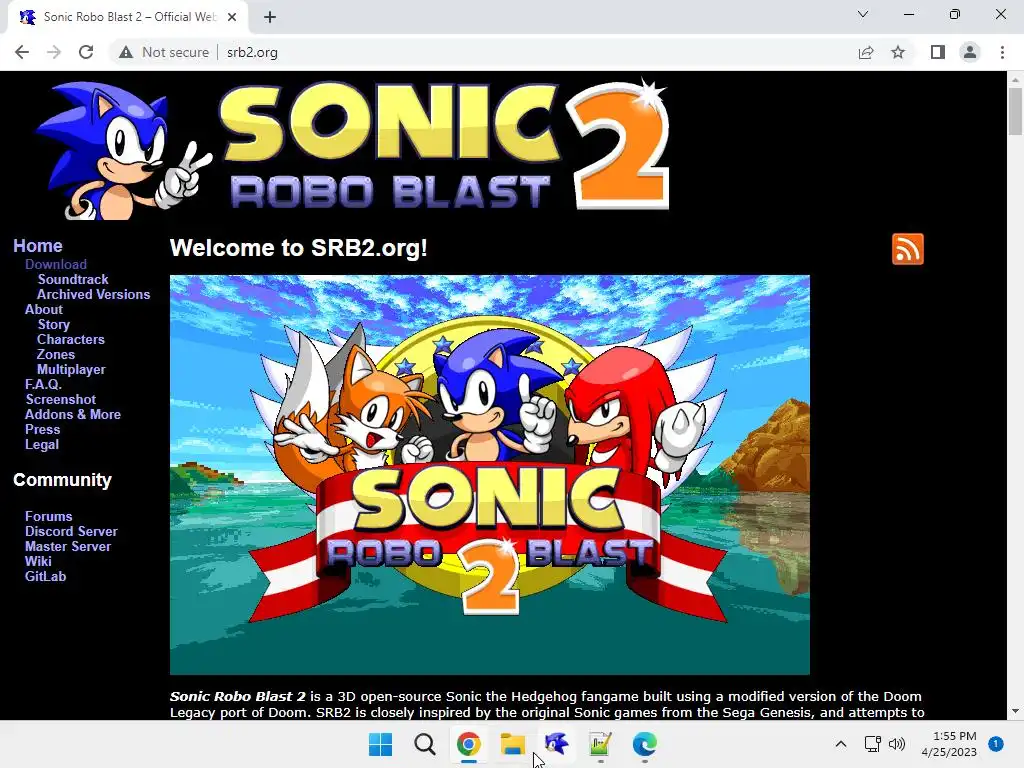Reload the srb2.org page
Screen dimensions: 1024x768
tap(86, 52)
